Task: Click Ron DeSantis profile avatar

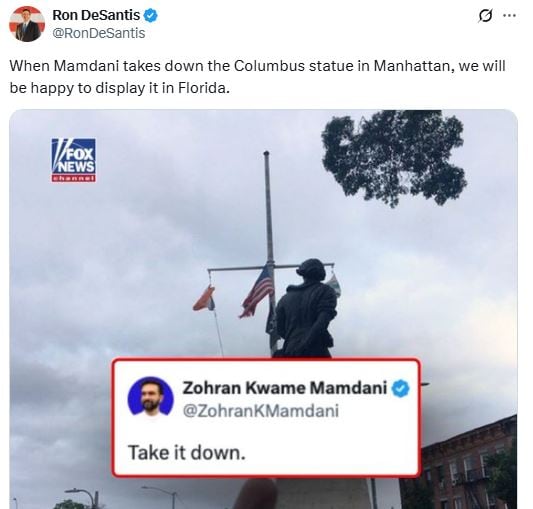Action: 27,24
